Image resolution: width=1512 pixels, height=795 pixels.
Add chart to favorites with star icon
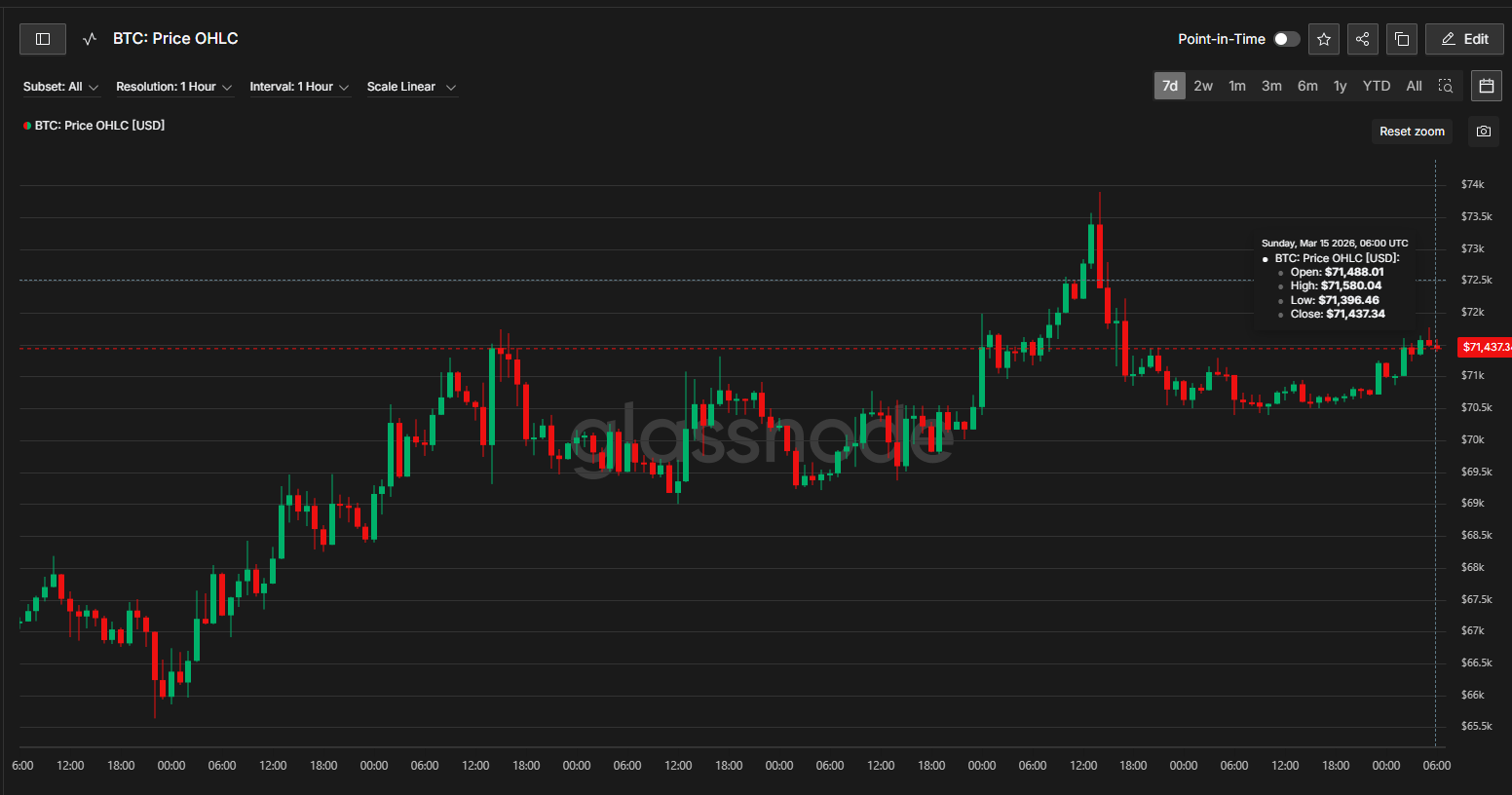[1323, 39]
